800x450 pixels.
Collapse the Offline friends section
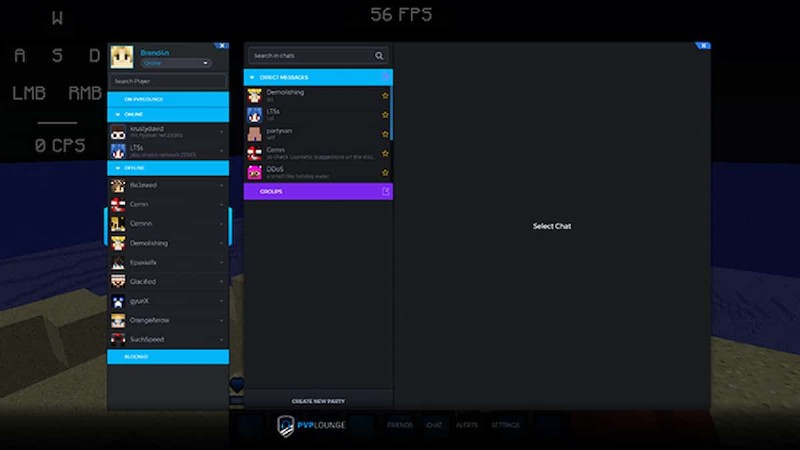click(114, 168)
